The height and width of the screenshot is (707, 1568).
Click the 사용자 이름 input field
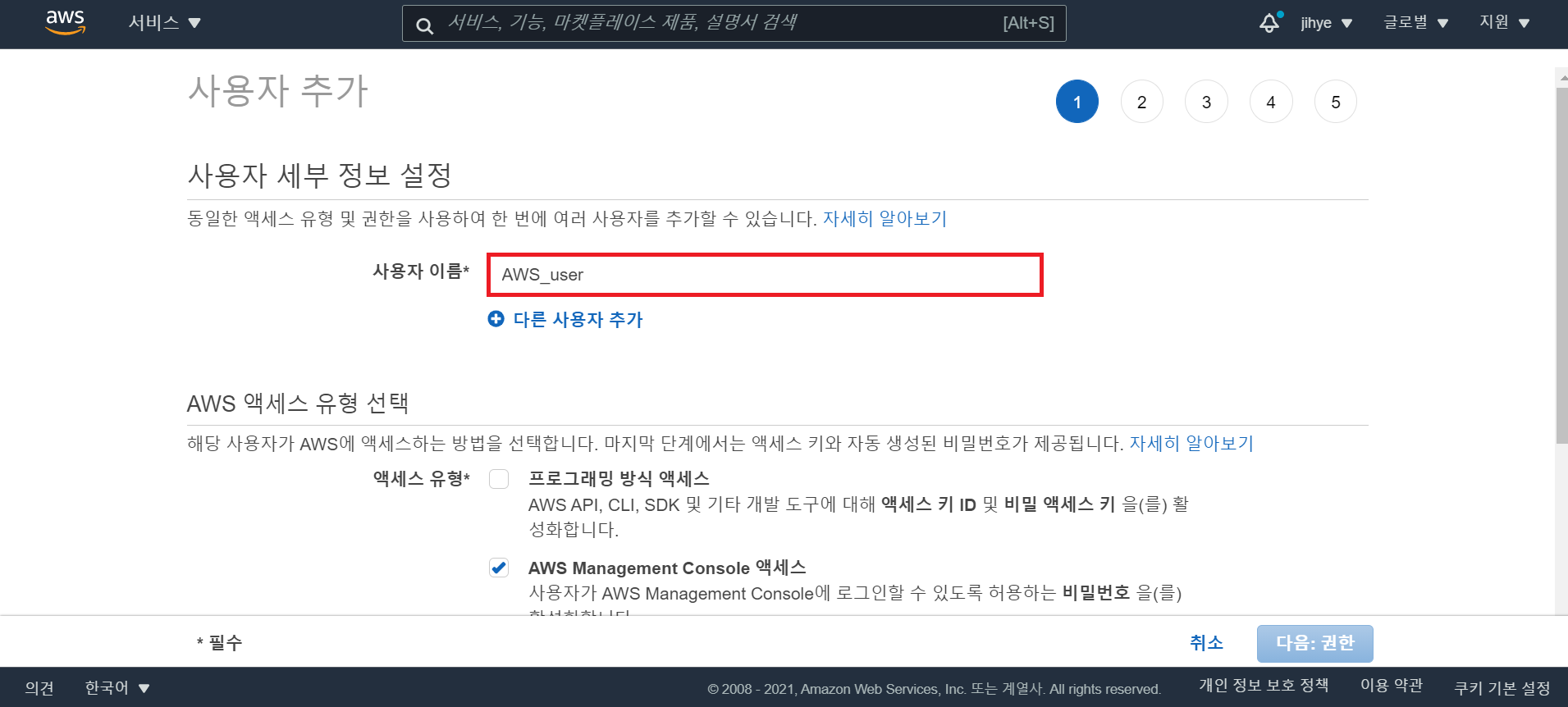pos(765,275)
